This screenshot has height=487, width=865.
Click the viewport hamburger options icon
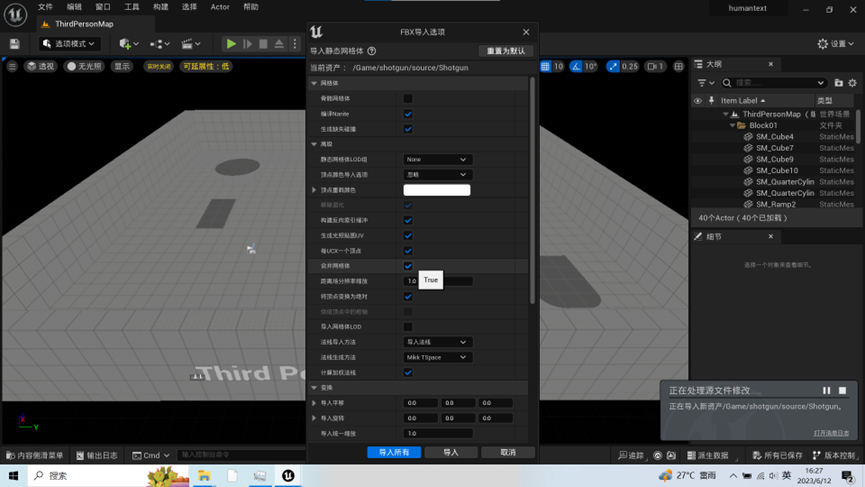(12, 66)
